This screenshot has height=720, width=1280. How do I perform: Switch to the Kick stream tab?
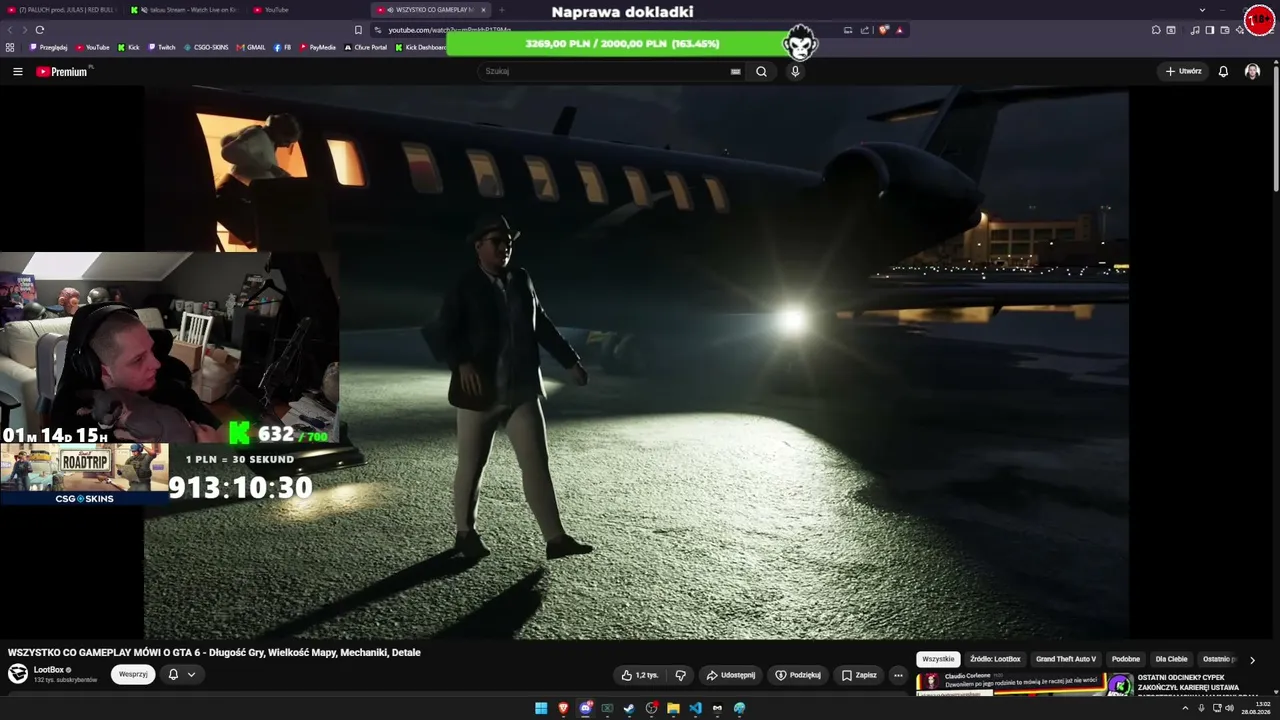pyautogui.click(x=185, y=10)
